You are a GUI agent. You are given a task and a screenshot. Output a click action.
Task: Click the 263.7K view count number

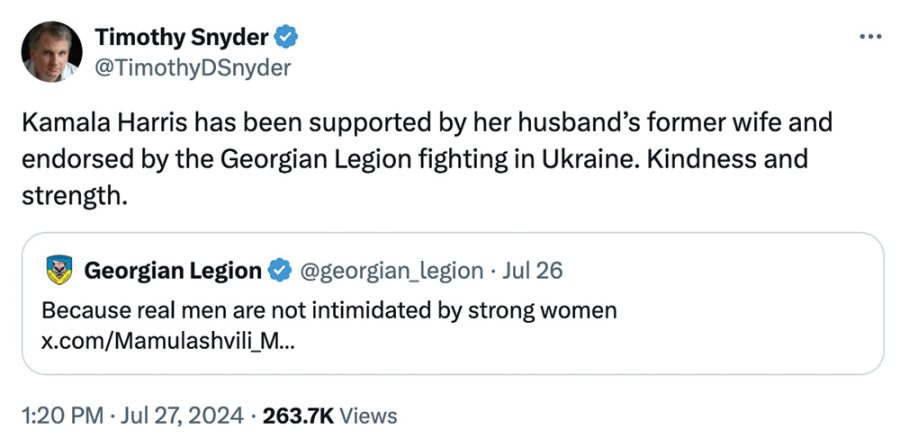click(298, 415)
